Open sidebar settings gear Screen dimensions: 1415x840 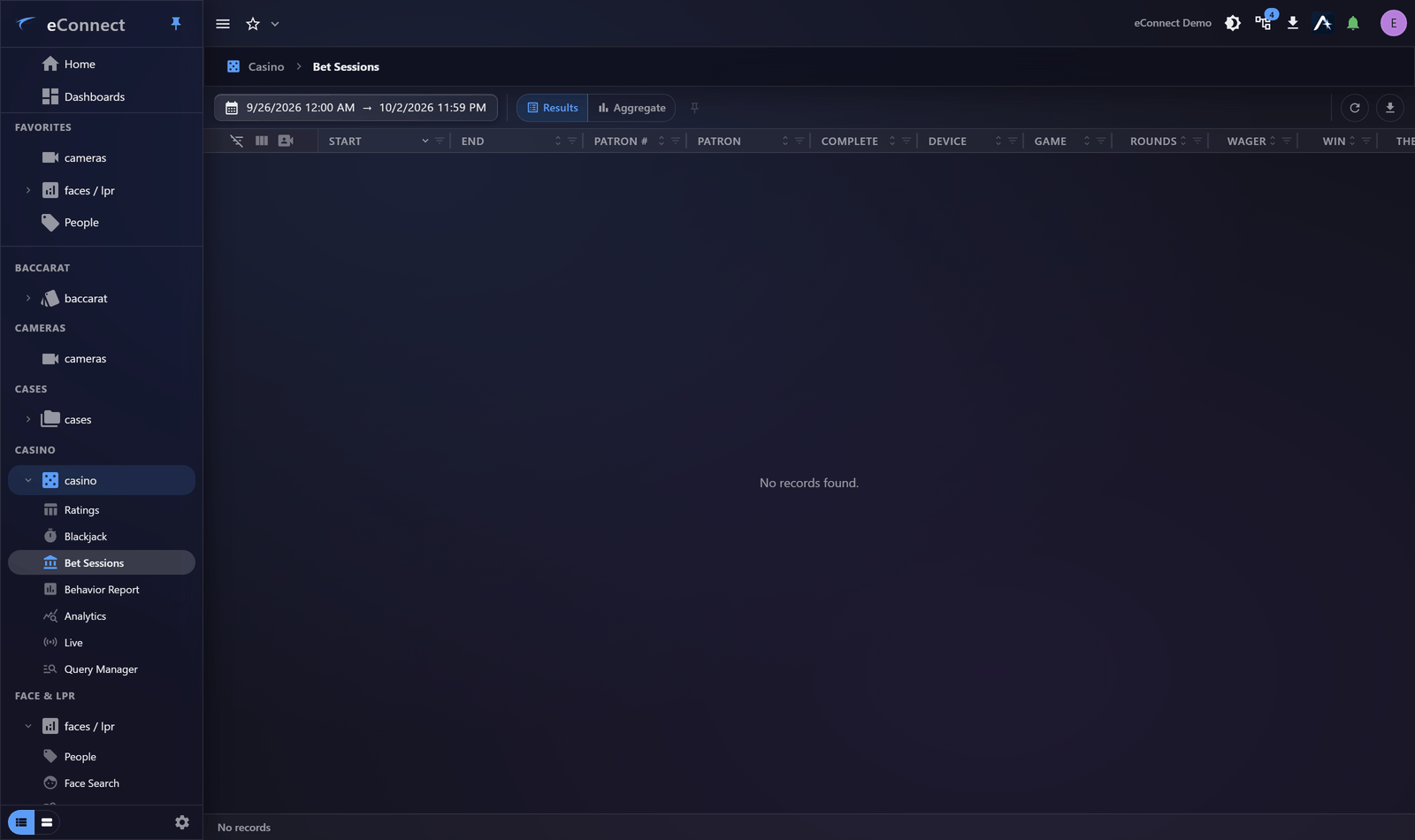pyautogui.click(x=182, y=822)
